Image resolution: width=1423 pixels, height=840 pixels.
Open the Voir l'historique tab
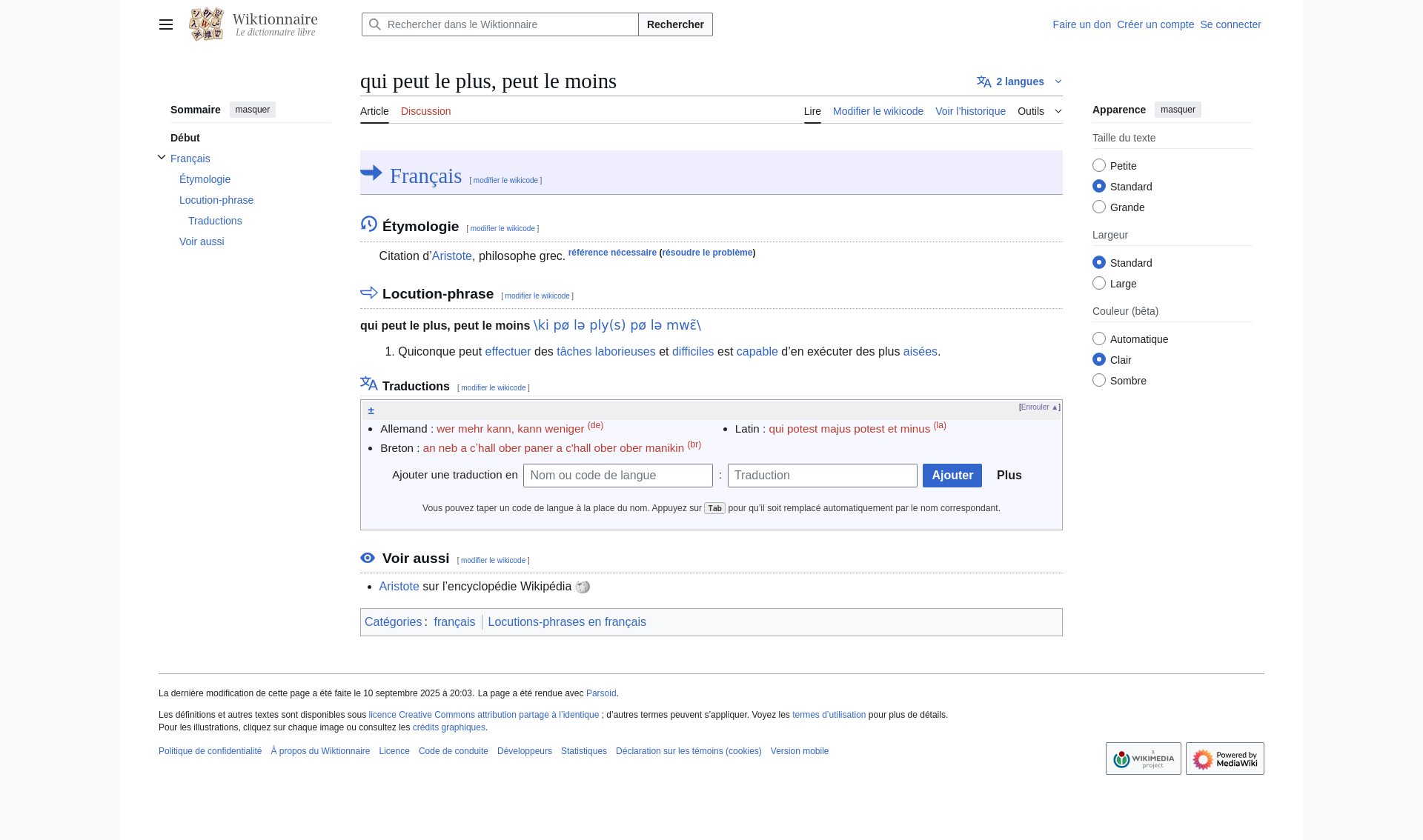tap(970, 111)
